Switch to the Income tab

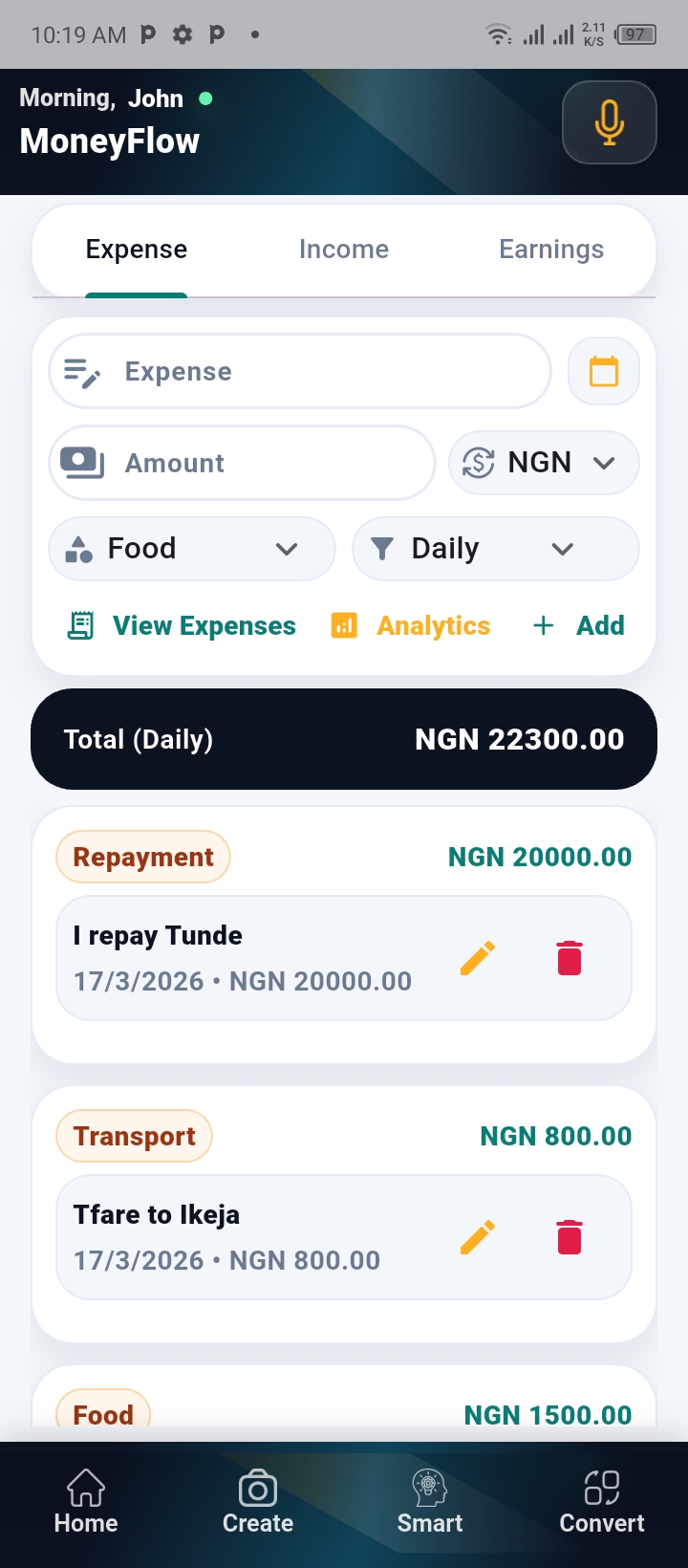click(344, 250)
